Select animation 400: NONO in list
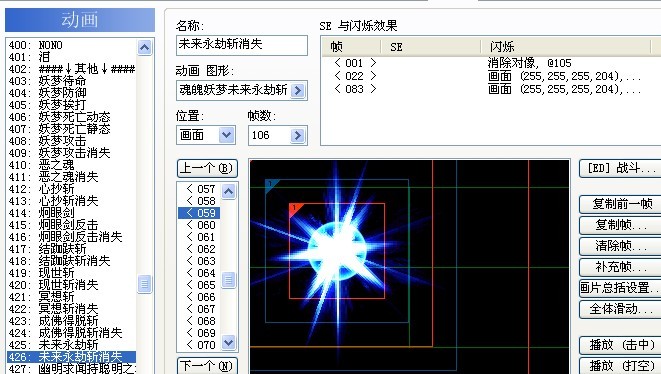The image size is (661, 374). 72,45
